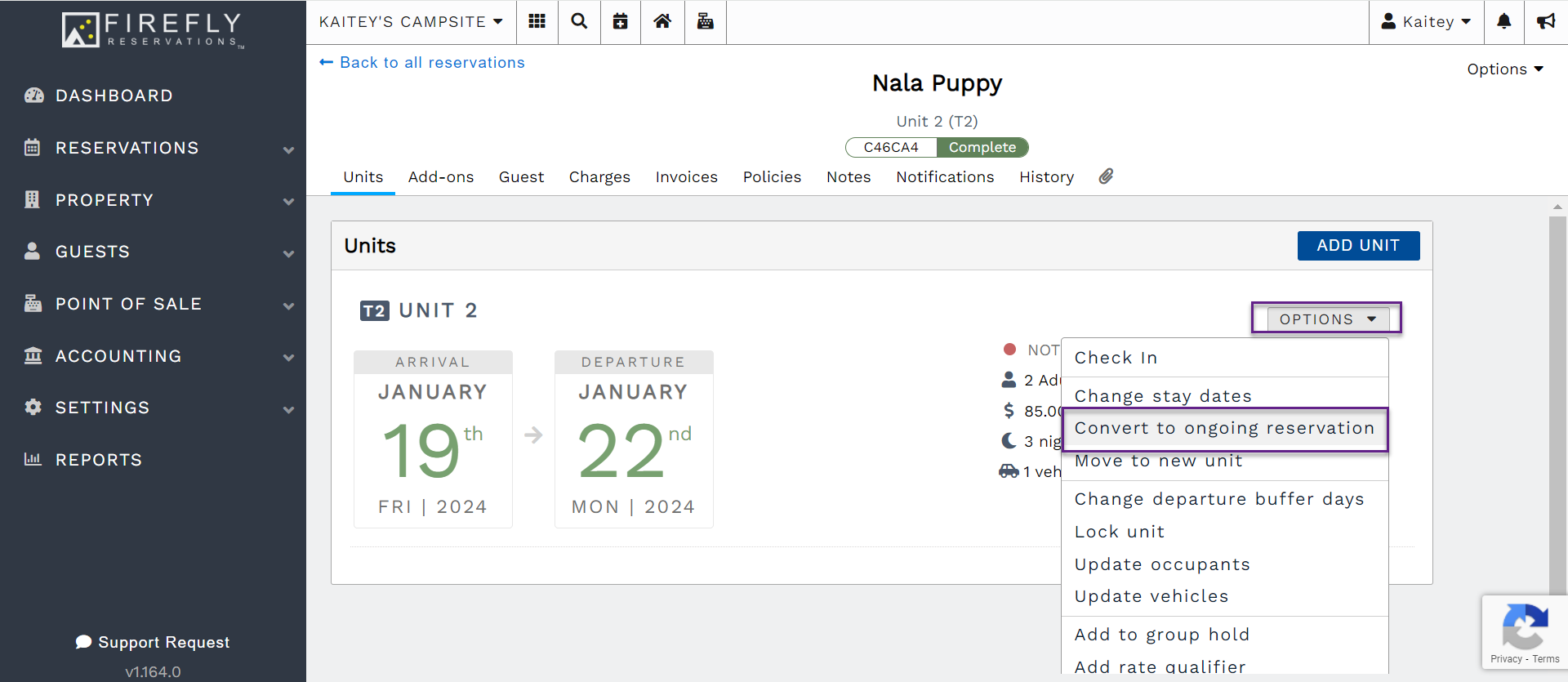Select Convert to ongoing reservation
Screen dimensions: 1568x682
pos(1224,429)
